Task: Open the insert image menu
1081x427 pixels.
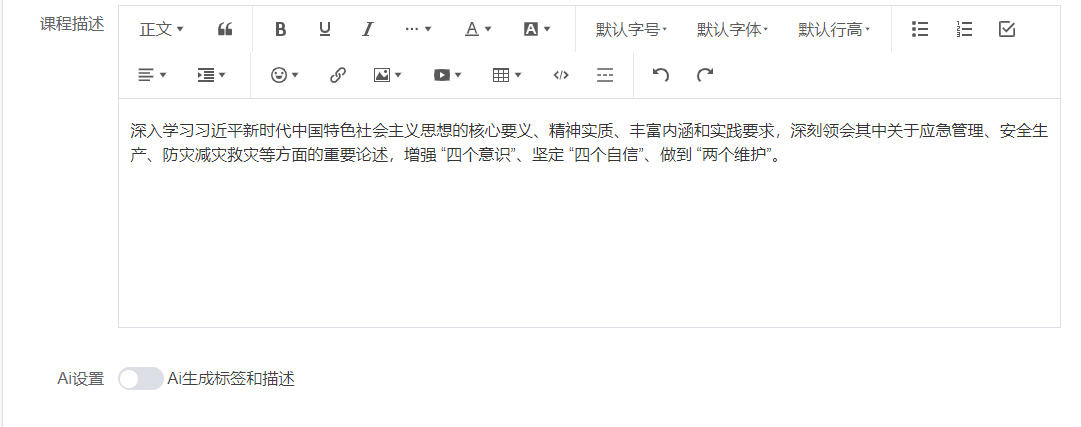Action: [x=387, y=75]
